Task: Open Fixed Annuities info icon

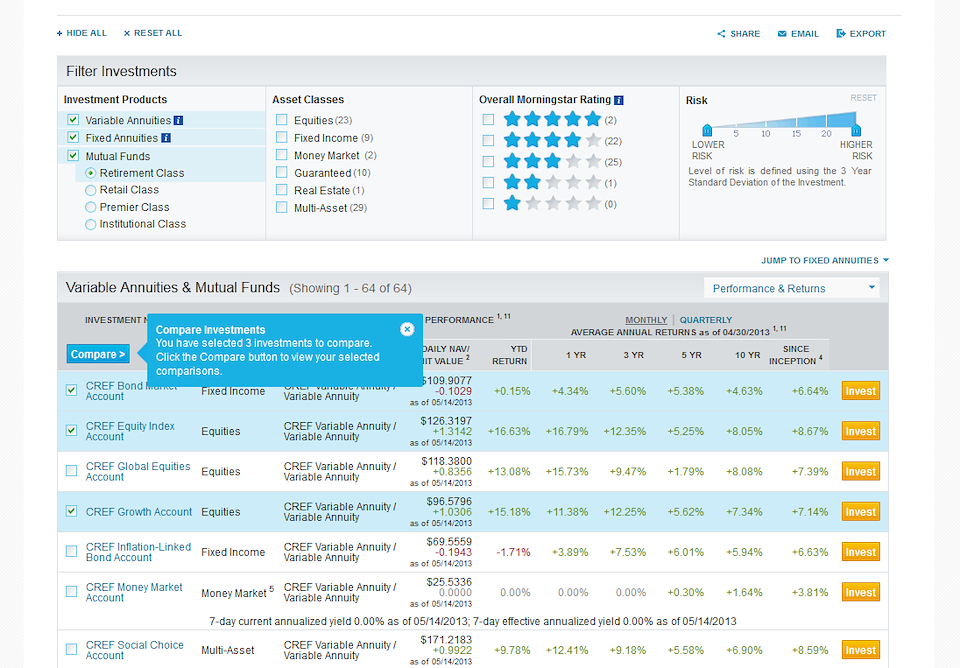Action: coord(165,138)
